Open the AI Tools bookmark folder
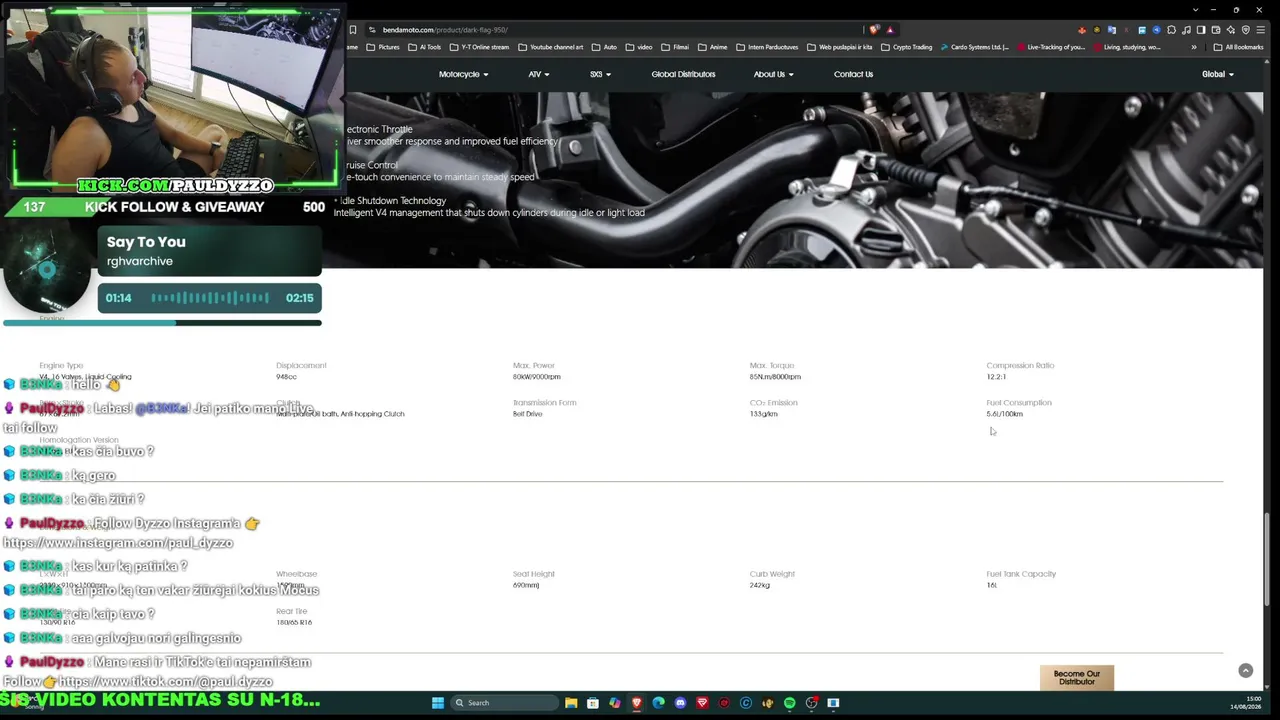 tap(424, 47)
